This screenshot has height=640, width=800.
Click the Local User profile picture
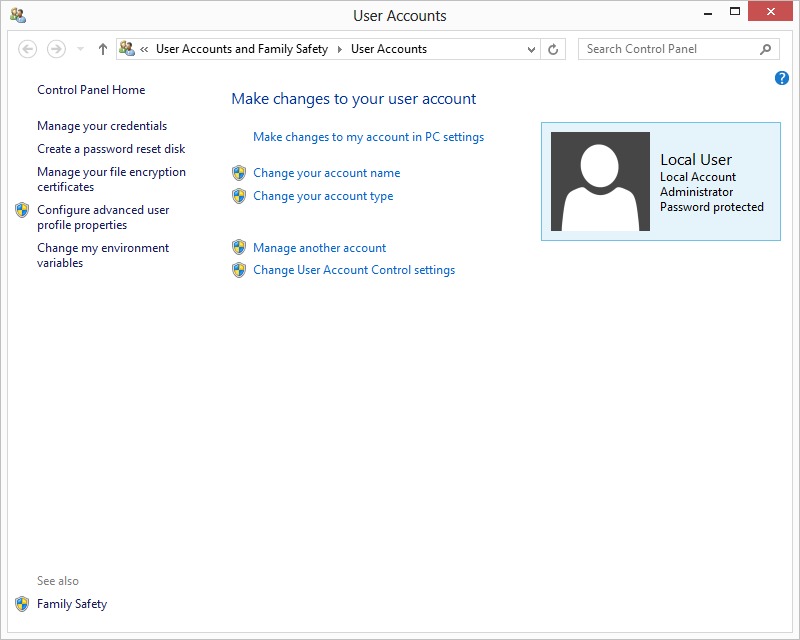coord(600,182)
